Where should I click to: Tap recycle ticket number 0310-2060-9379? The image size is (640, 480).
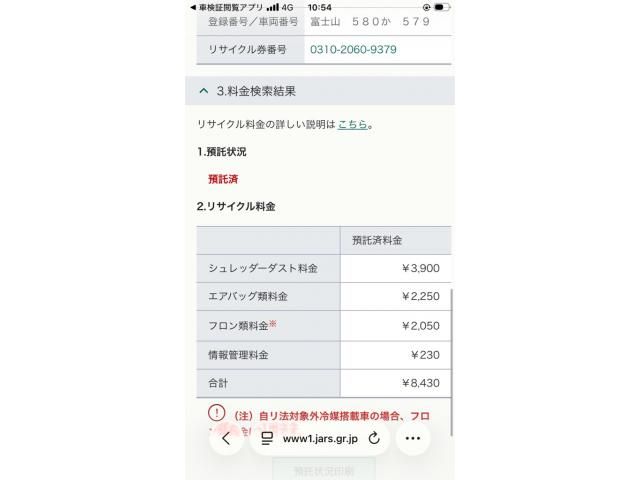coord(353,49)
